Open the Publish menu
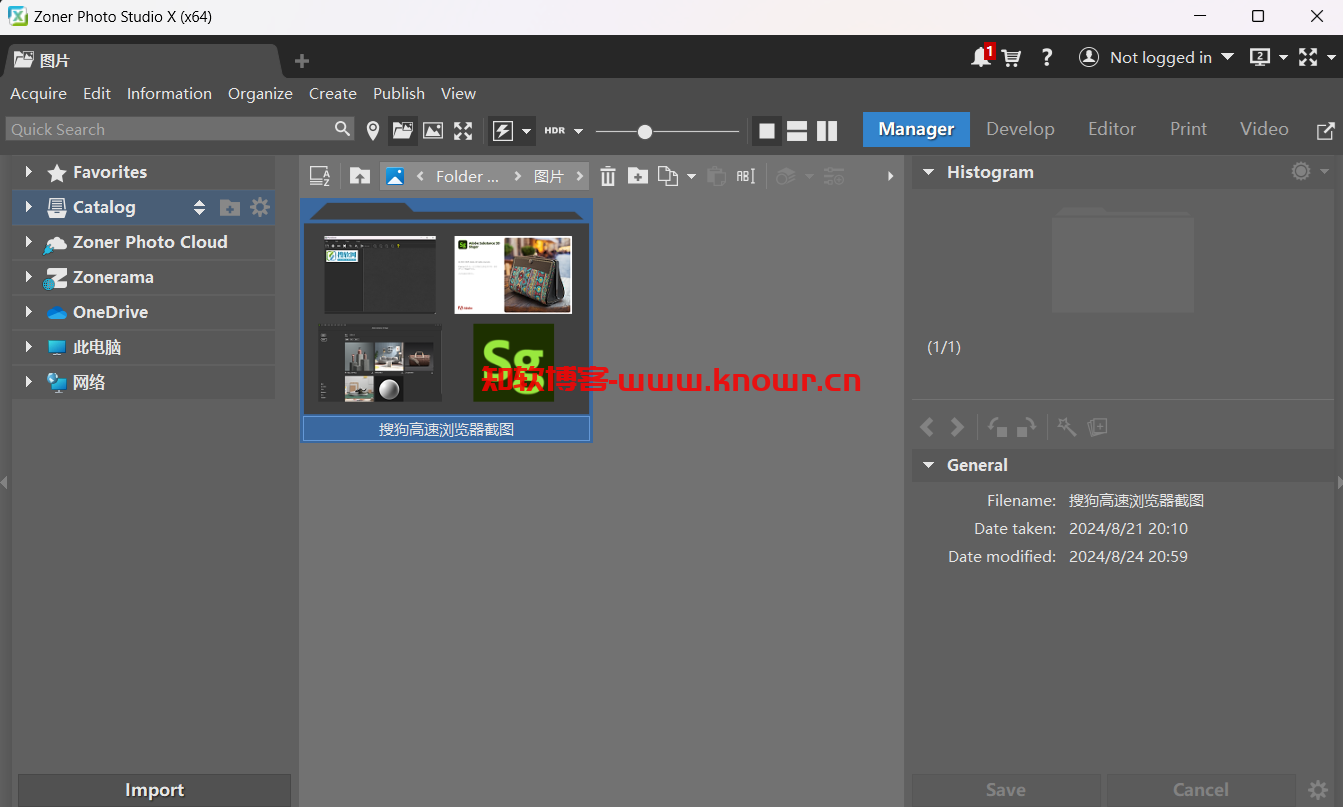The height and width of the screenshot is (807, 1343). pos(399,93)
